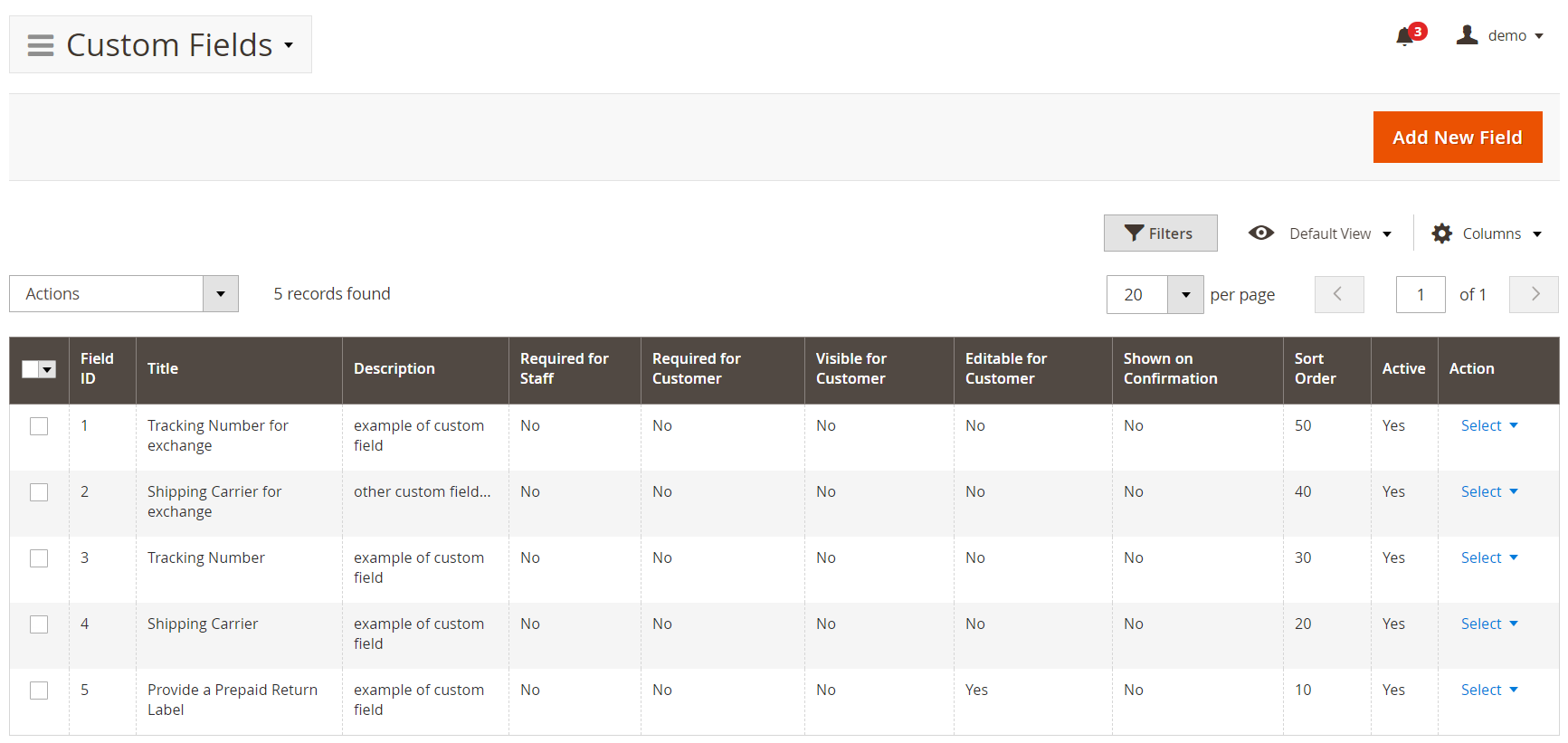Check the box for Tracking Number for exchange row
This screenshot has width=1568, height=743.
(39, 426)
